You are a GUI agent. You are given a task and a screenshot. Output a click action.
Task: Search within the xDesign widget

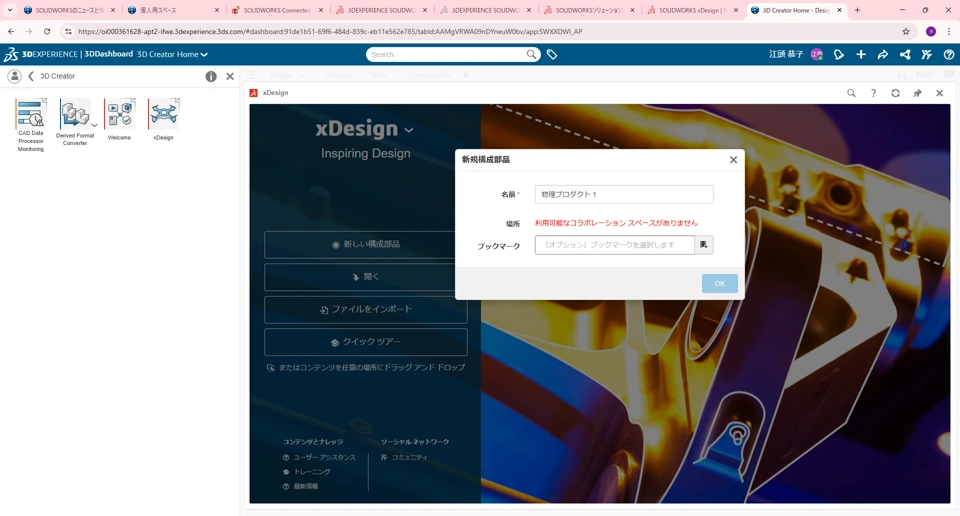851,93
